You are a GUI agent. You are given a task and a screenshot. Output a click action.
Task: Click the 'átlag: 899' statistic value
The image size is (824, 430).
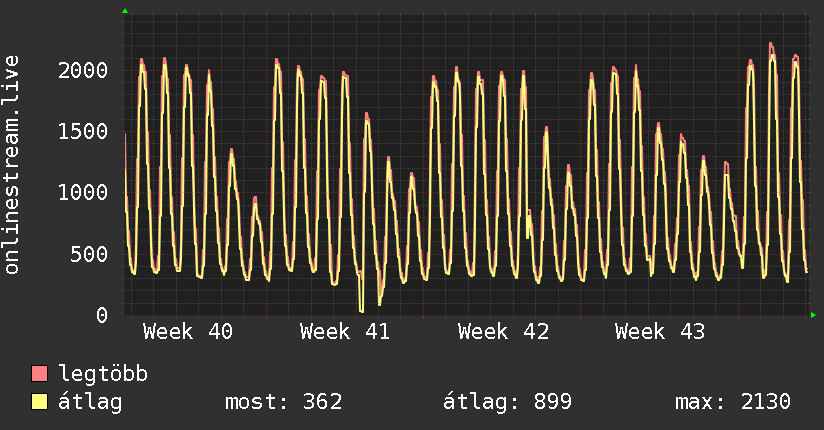coord(507,402)
